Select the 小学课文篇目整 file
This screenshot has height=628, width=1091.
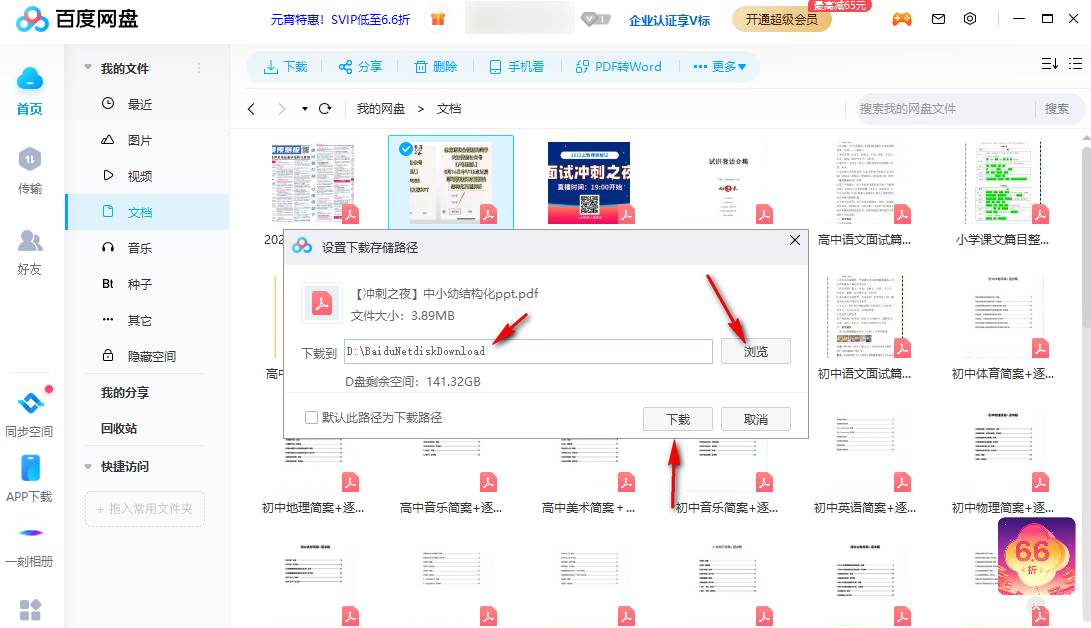point(1002,193)
